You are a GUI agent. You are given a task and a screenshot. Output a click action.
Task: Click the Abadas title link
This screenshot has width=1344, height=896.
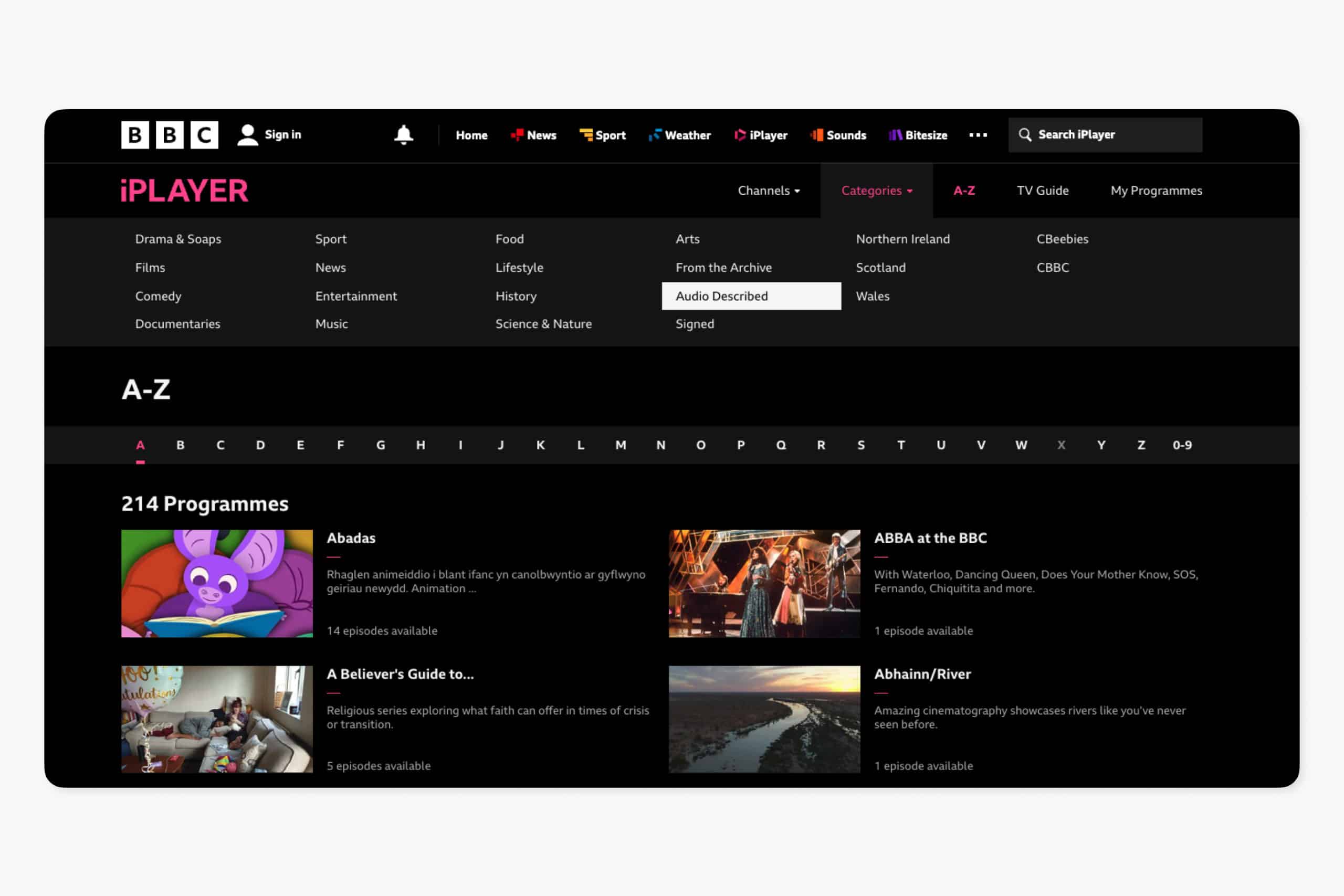(351, 539)
